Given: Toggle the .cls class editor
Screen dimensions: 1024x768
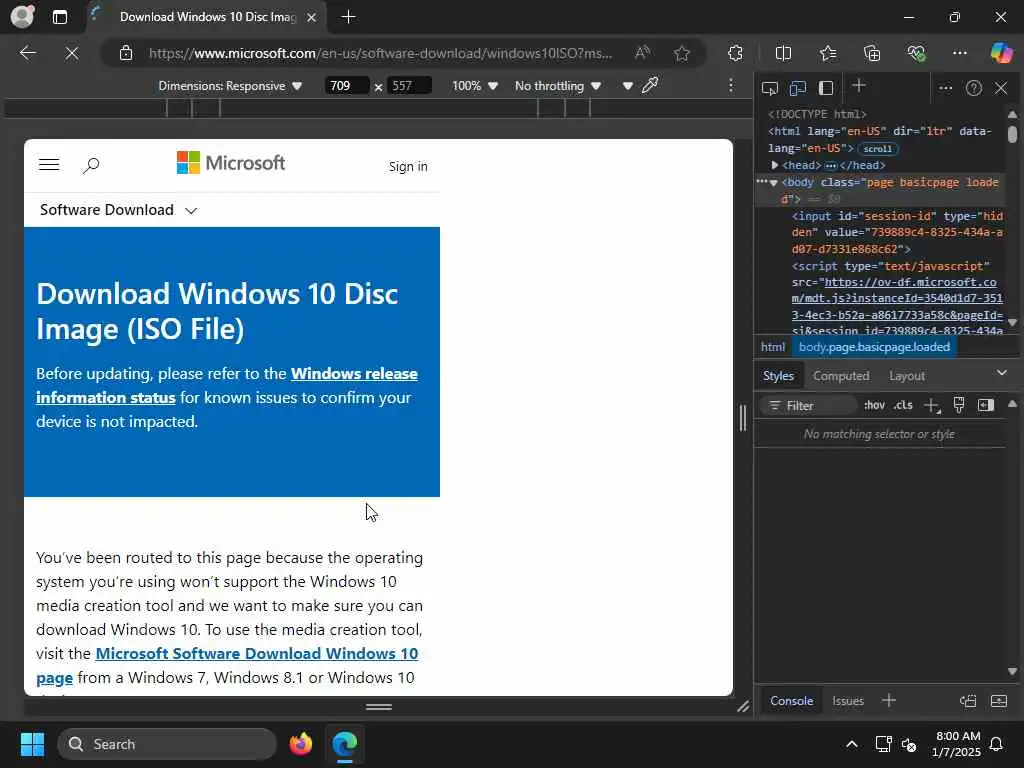Looking at the screenshot, I should click(x=903, y=406).
